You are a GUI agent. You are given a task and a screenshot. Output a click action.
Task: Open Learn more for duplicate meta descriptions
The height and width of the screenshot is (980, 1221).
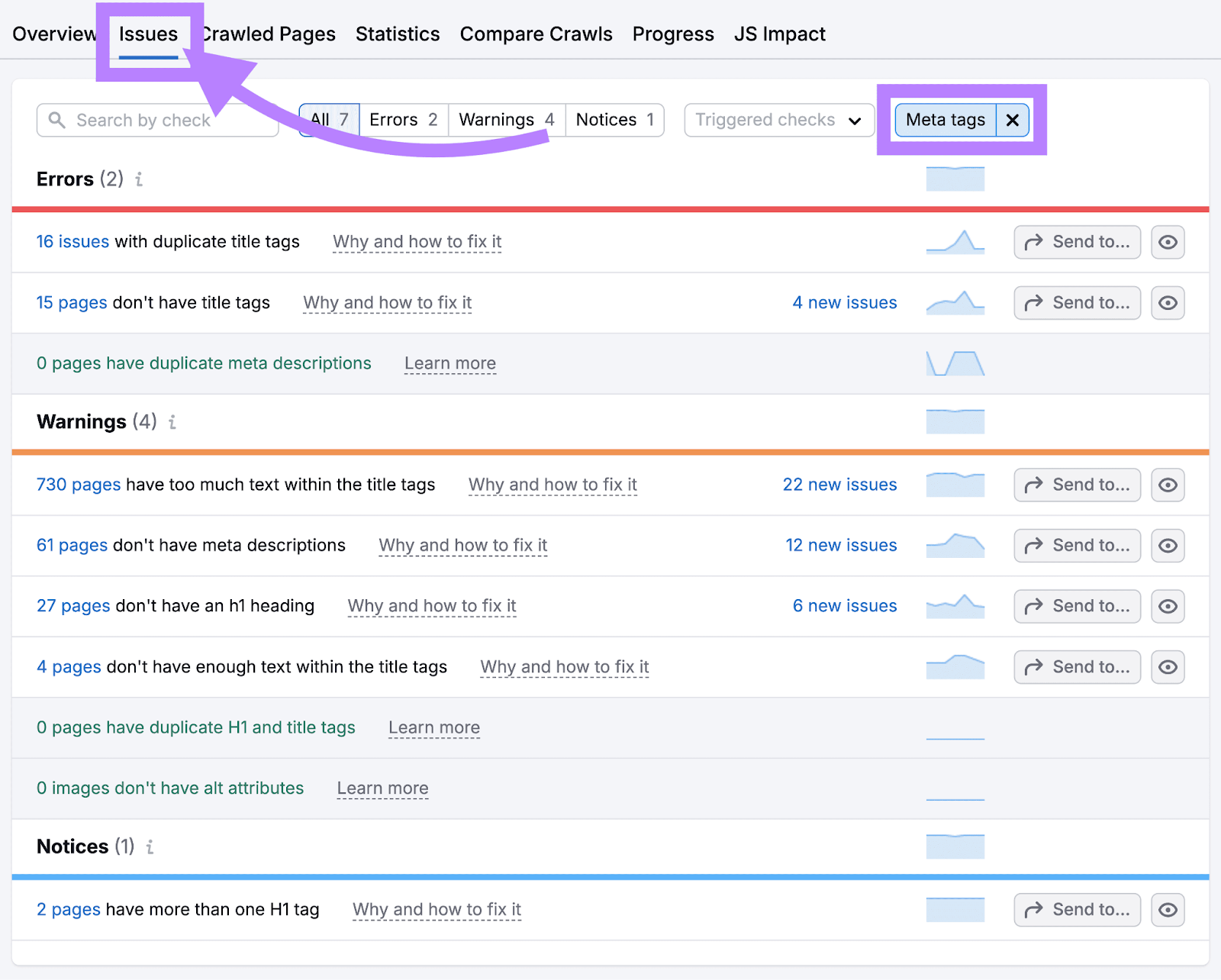(x=450, y=363)
